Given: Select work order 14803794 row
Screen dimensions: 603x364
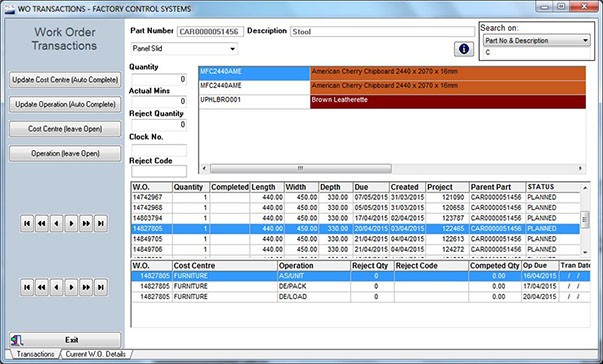Looking at the screenshot, I should [x=356, y=218].
